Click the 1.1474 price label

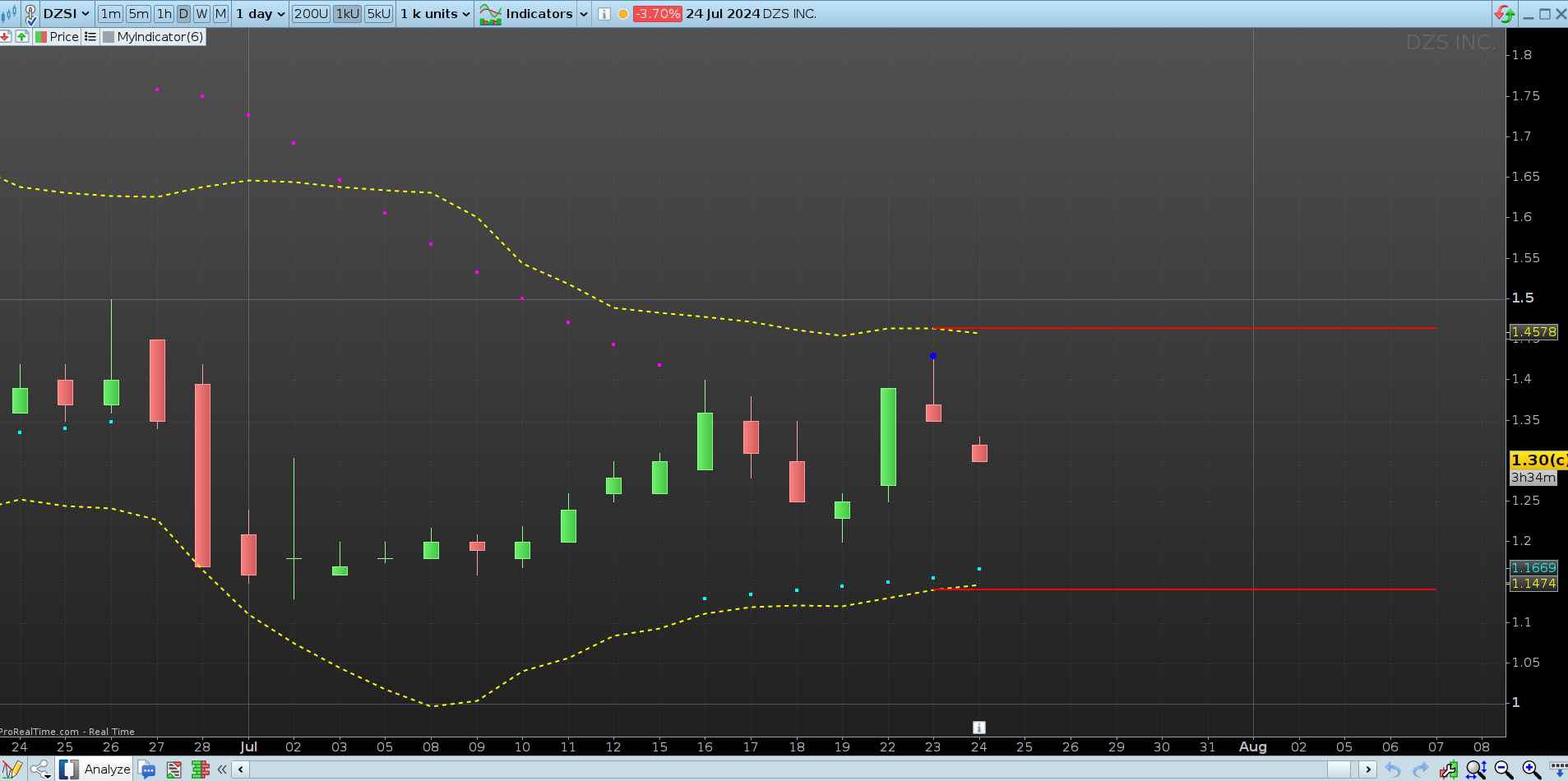pos(1534,584)
